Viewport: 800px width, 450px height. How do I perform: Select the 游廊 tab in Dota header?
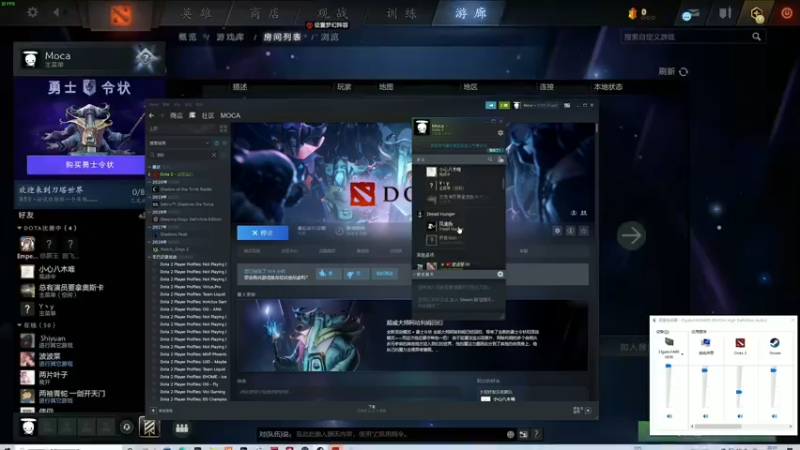tap(470, 13)
